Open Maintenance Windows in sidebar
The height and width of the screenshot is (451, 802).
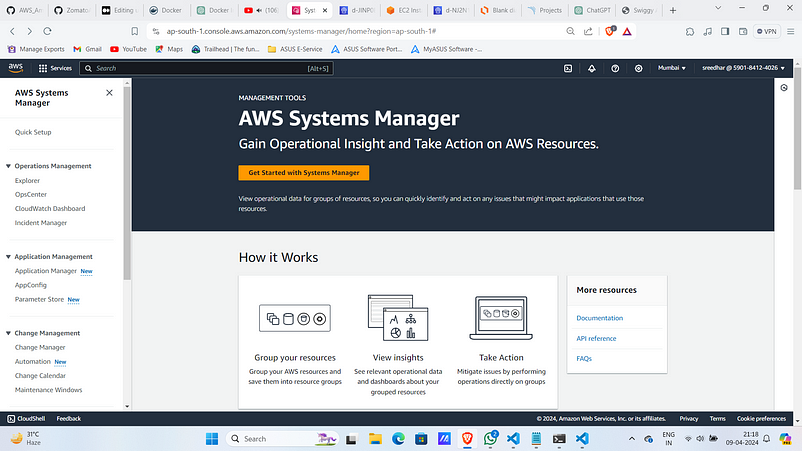[x=49, y=390]
